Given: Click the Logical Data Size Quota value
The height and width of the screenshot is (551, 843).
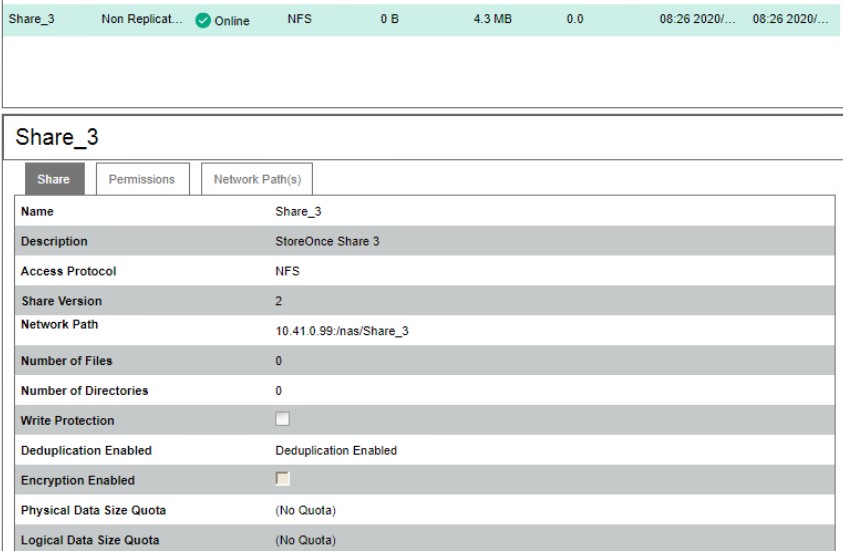Looking at the screenshot, I should (304, 542).
